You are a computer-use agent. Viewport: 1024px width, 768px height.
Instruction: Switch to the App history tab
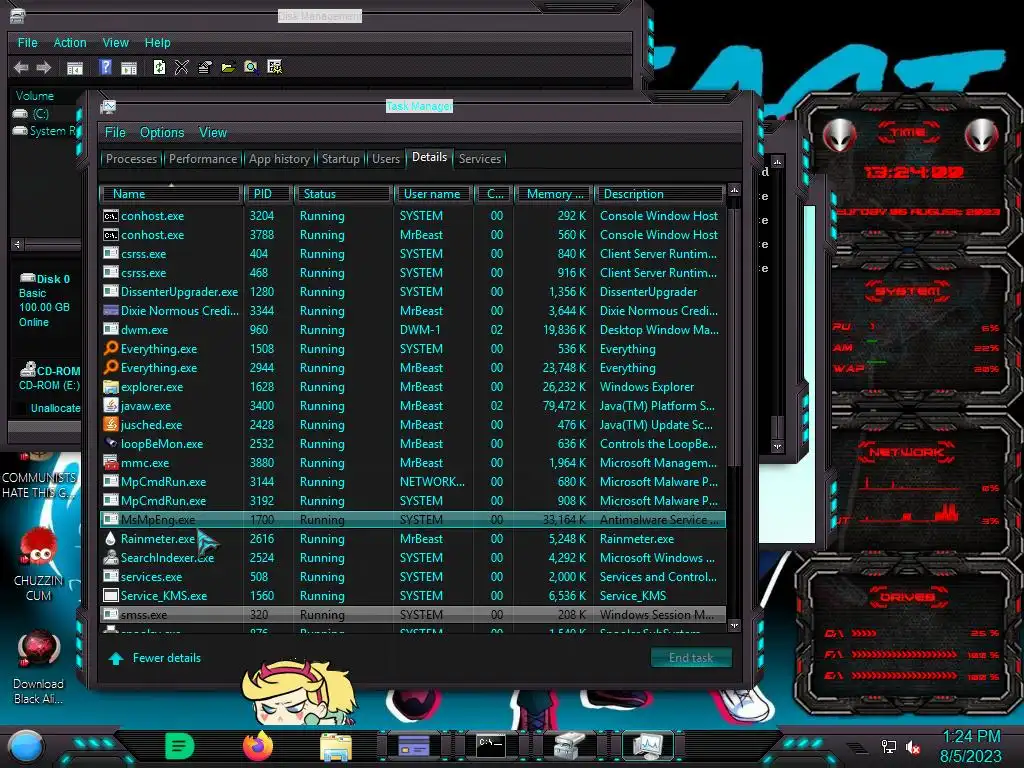point(279,159)
